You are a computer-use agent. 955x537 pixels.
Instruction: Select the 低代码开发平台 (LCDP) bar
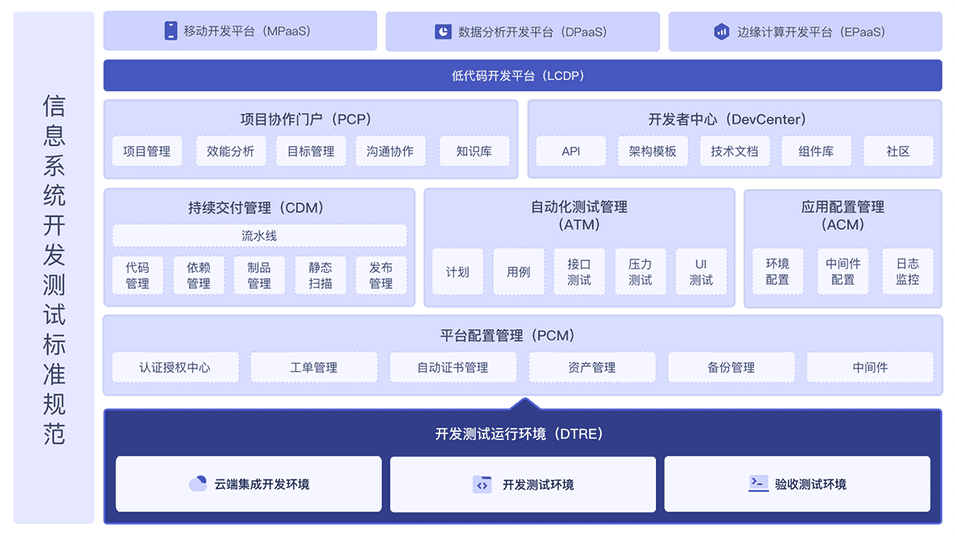click(x=523, y=75)
